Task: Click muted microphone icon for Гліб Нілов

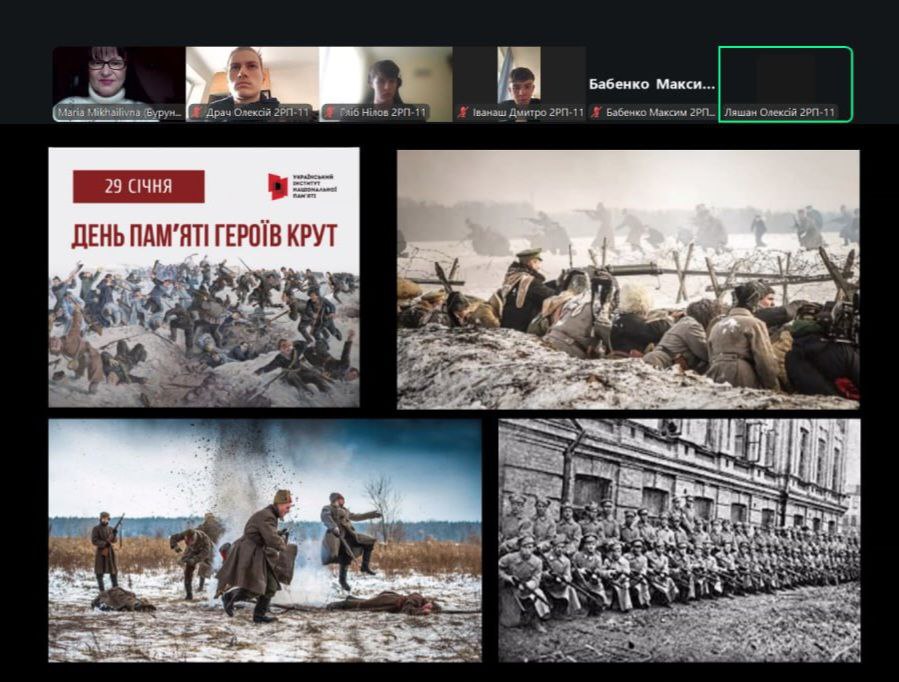Action: (330, 113)
